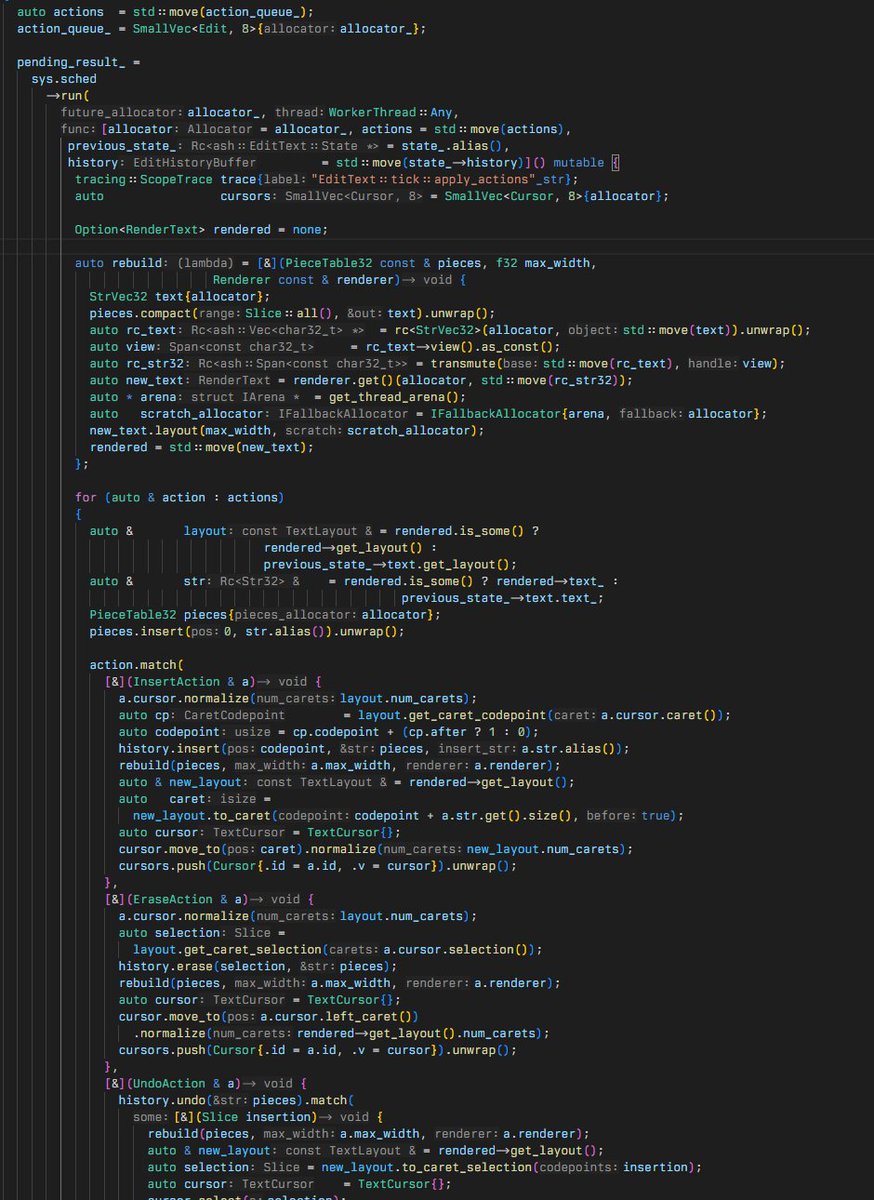
Task: Click the 'layout.get_caret_selection(carets:' line
Action: [x=338, y=950]
